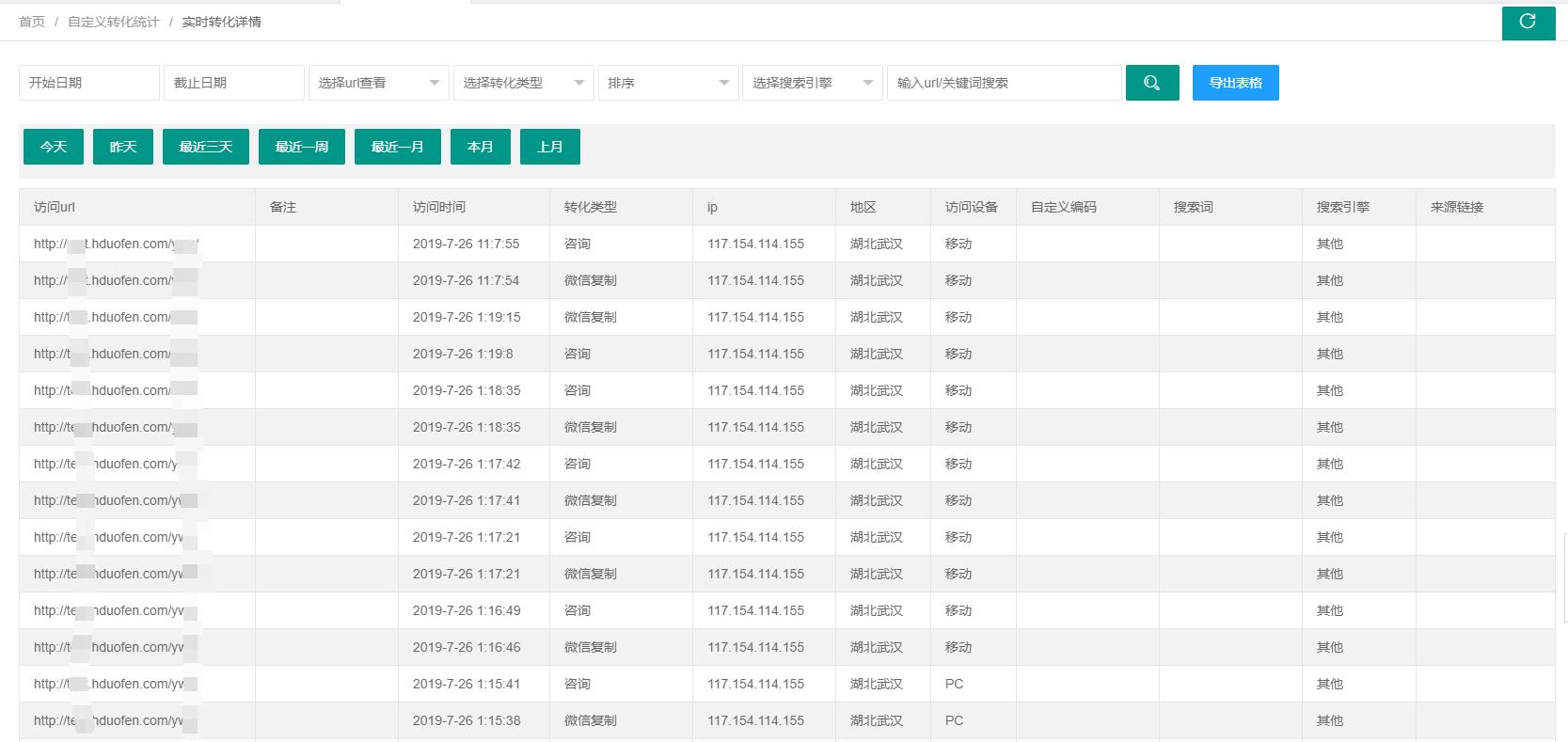Screen dimensions: 1568x742
Task: Click the 访问时间 column header
Action: tap(439, 207)
